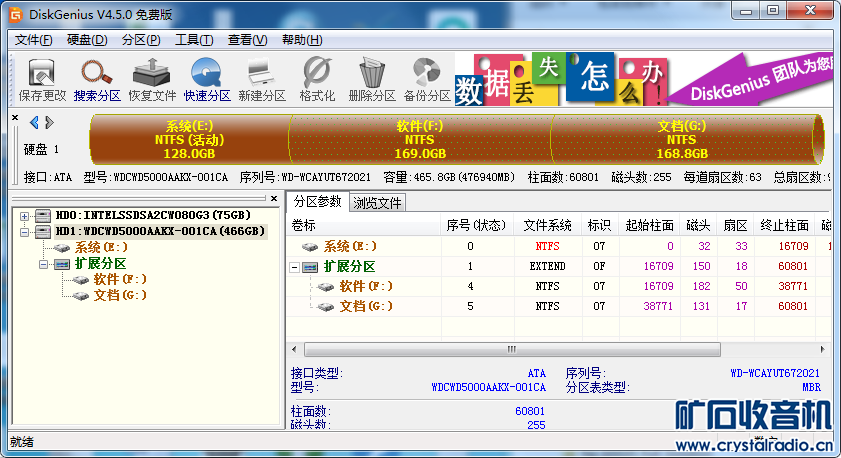Screen dimensions: 841x458
Task: Click the 软件(F:) icon in partition table
Action: click(326, 287)
